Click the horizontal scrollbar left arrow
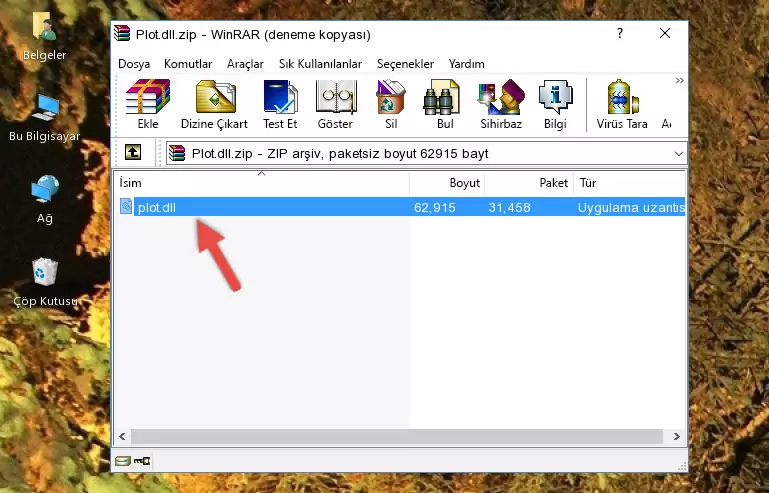Image resolution: width=769 pixels, height=493 pixels. point(123,436)
